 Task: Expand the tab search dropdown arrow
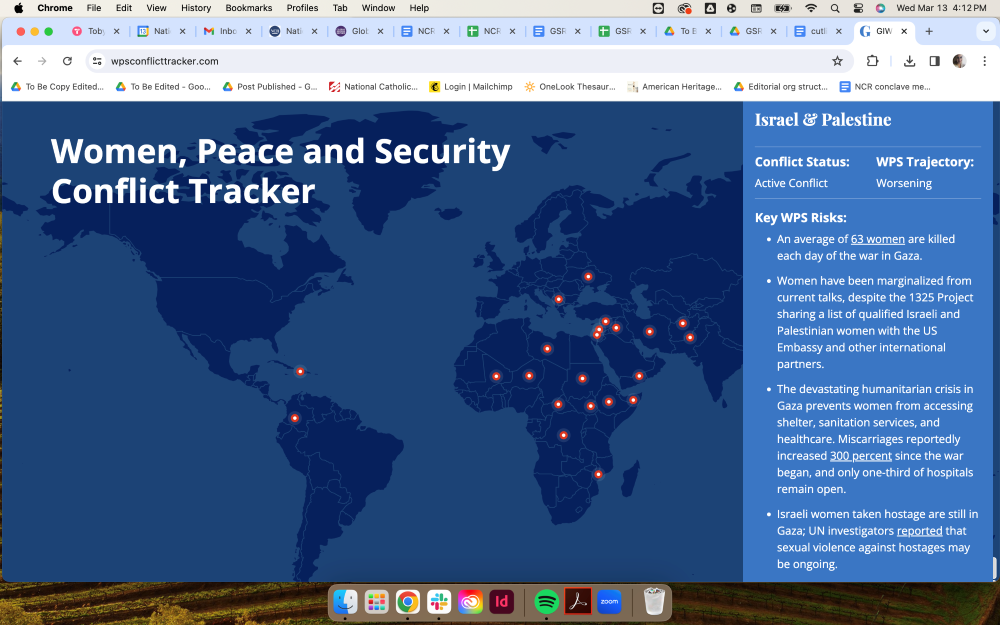[985, 31]
